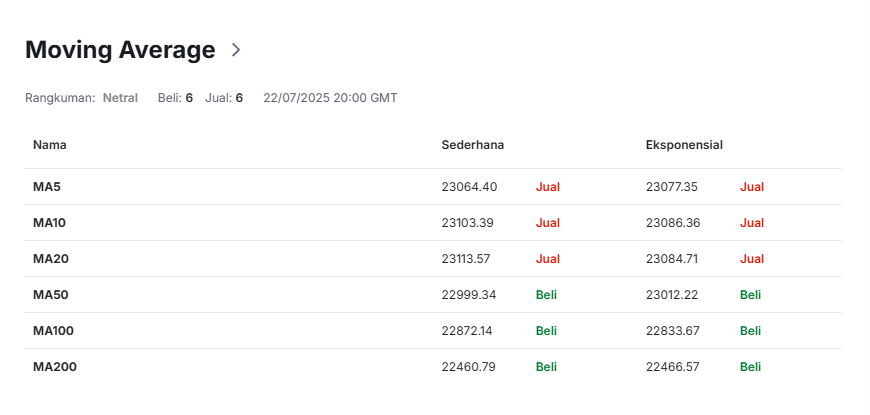The width and height of the screenshot is (870, 415).
Task: Click the 22/07/2025 20:00 GMT timestamp
Action: pos(330,98)
